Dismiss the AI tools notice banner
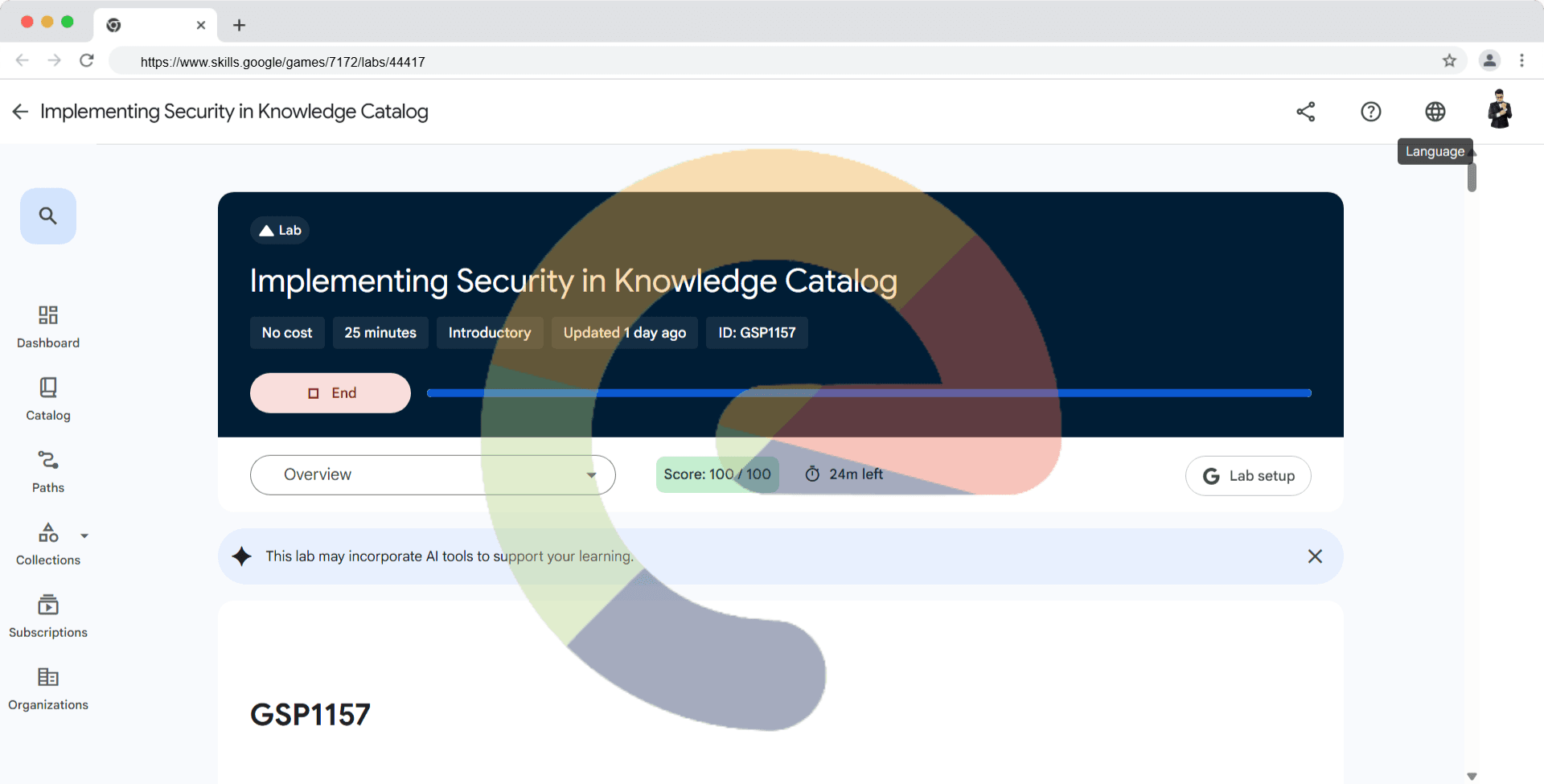The width and height of the screenshot is (1544, 784). [x=1315, y=556]
